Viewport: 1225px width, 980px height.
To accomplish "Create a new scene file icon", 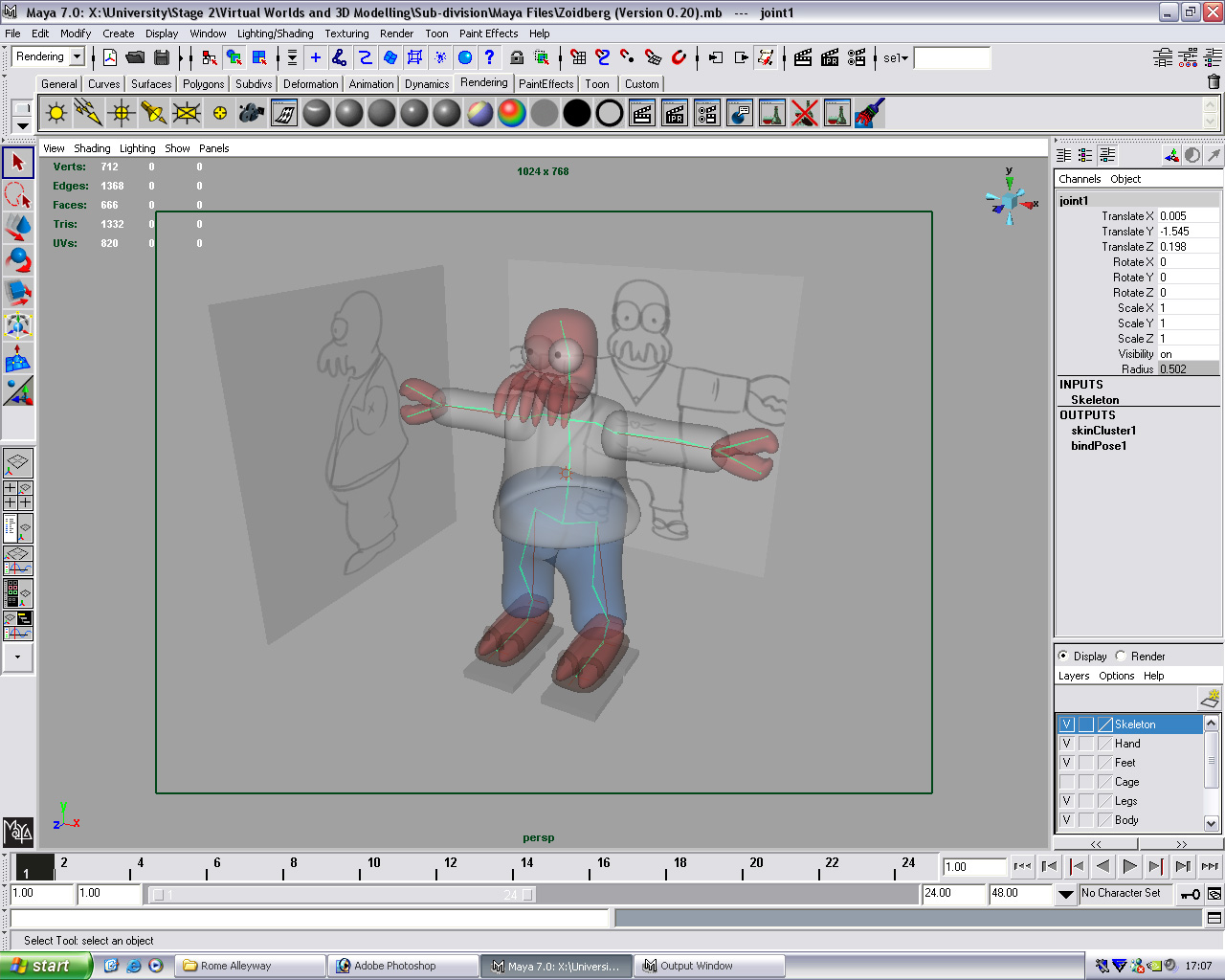I will click(x=110, y=57).
